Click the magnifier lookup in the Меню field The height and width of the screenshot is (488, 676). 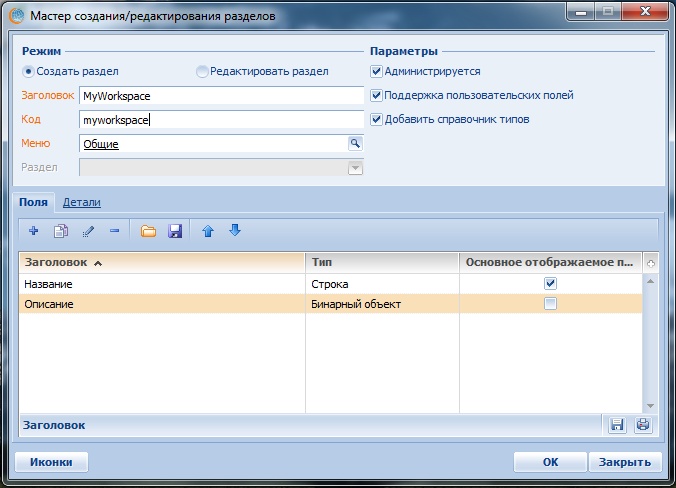point(355,144)
